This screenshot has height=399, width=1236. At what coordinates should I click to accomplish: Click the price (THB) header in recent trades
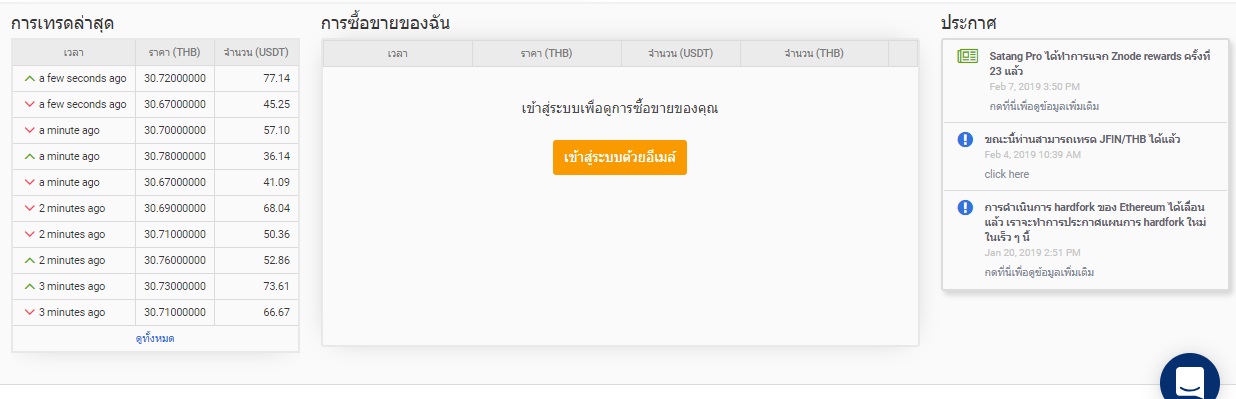pyautogui.click(x=175, y=52)
